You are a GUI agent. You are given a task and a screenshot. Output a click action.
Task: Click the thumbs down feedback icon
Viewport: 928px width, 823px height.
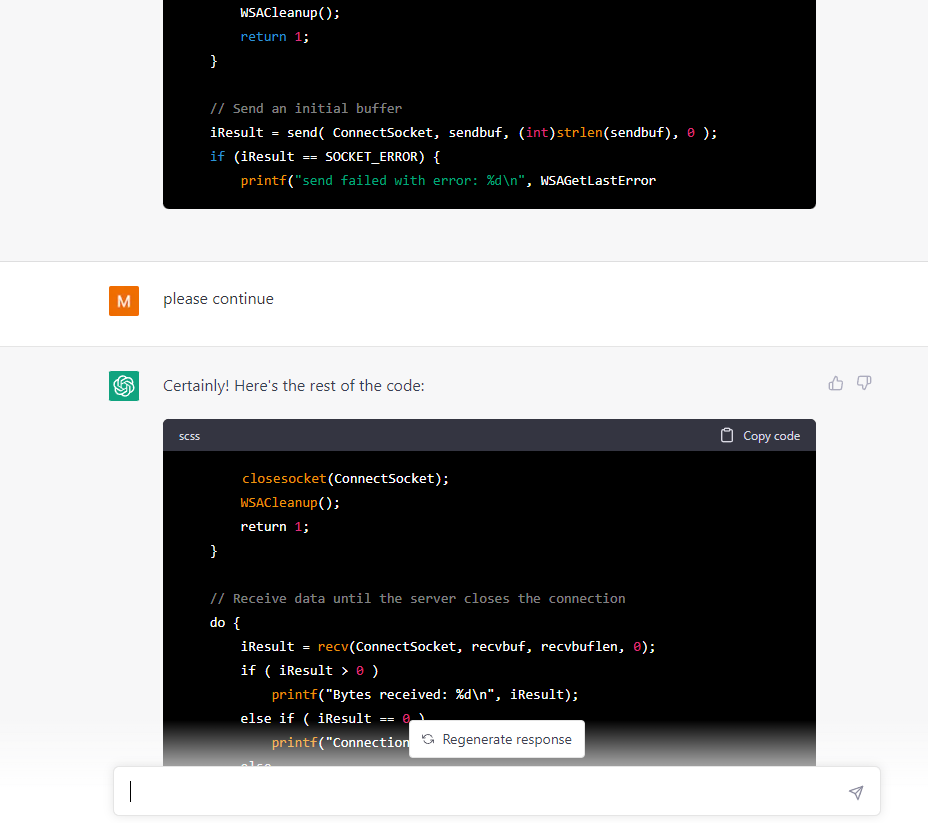coord(864,383)
